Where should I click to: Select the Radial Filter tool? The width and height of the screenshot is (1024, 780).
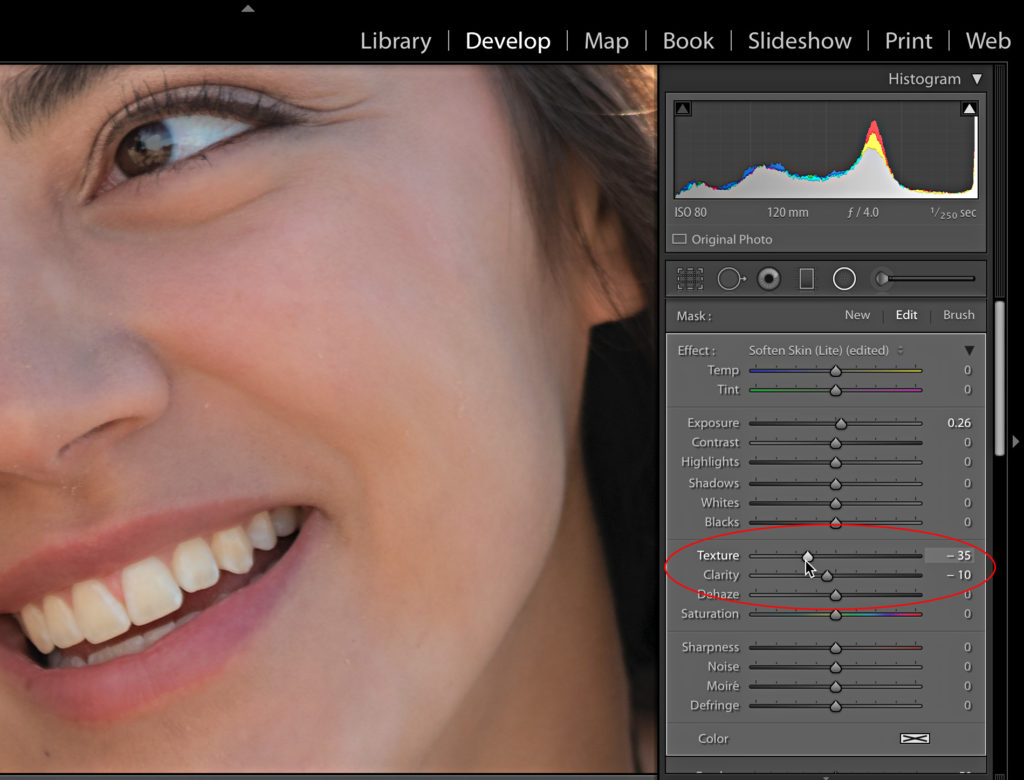pos(844,279)
